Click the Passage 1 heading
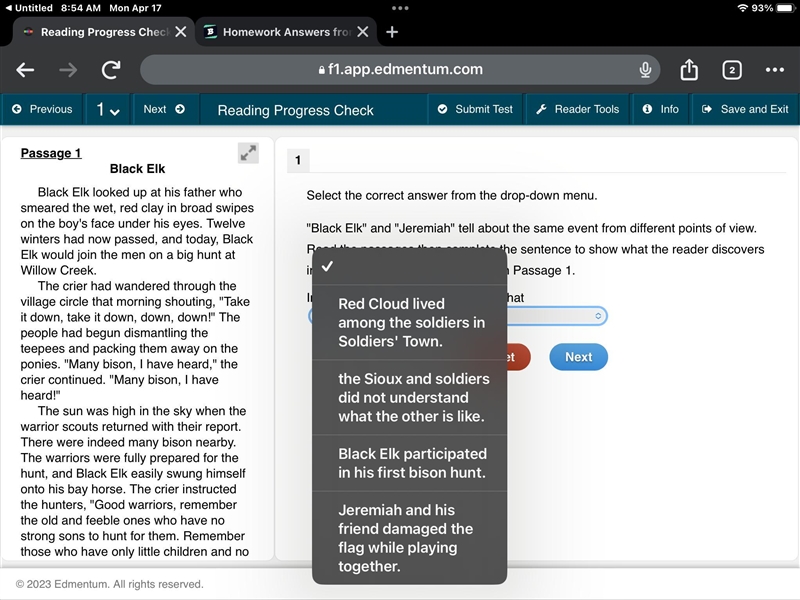The width and height of the screenshot is (800, 600). 51,153
